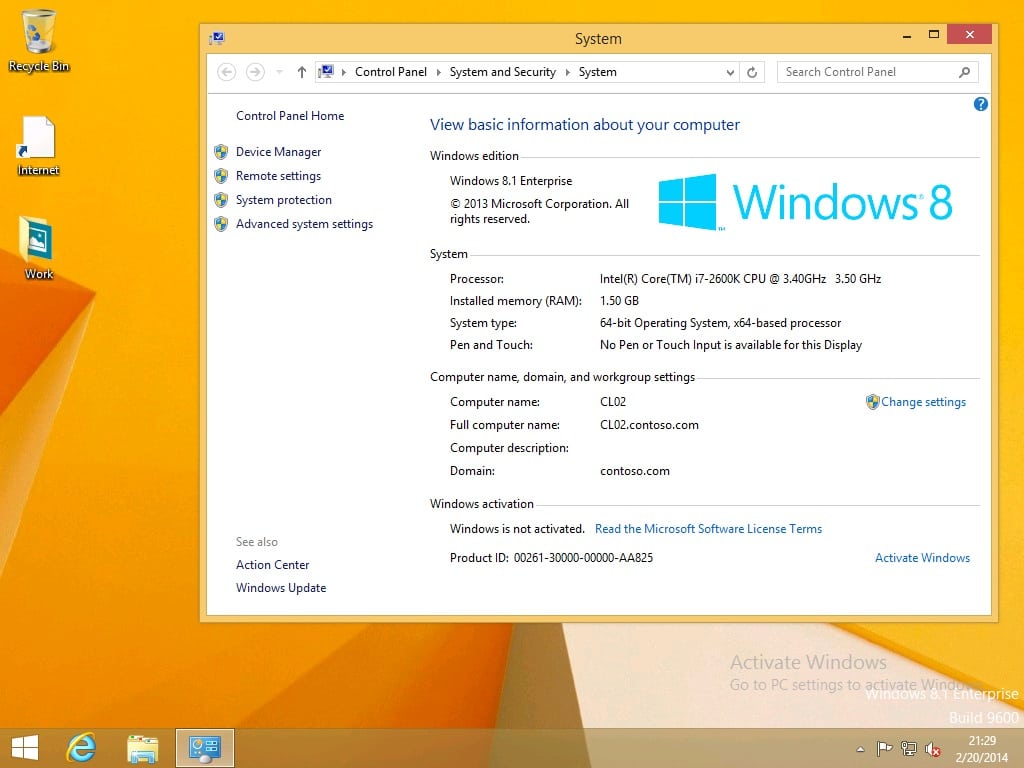The height and width of the screenshot is (768, 1024).
Task: Click the muted volume speaker in system tray
Action: pos(933,748)
